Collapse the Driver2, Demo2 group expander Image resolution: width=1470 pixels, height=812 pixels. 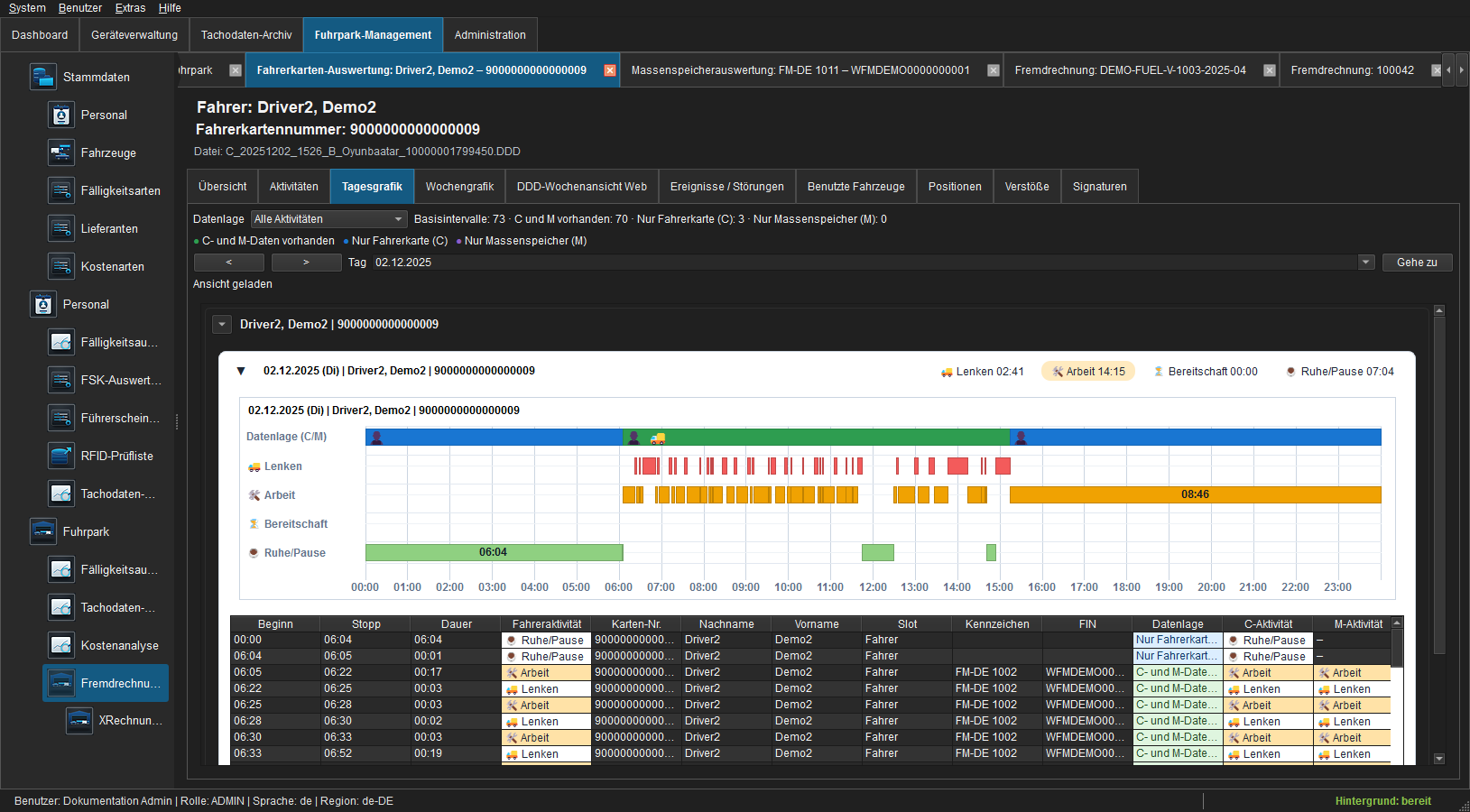222,324
